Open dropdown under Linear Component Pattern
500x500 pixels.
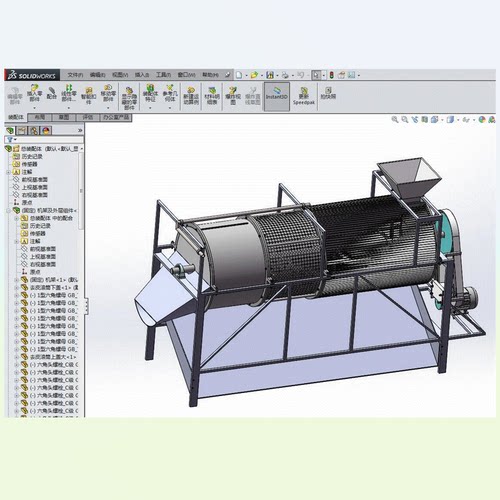[x=69, y=108]
